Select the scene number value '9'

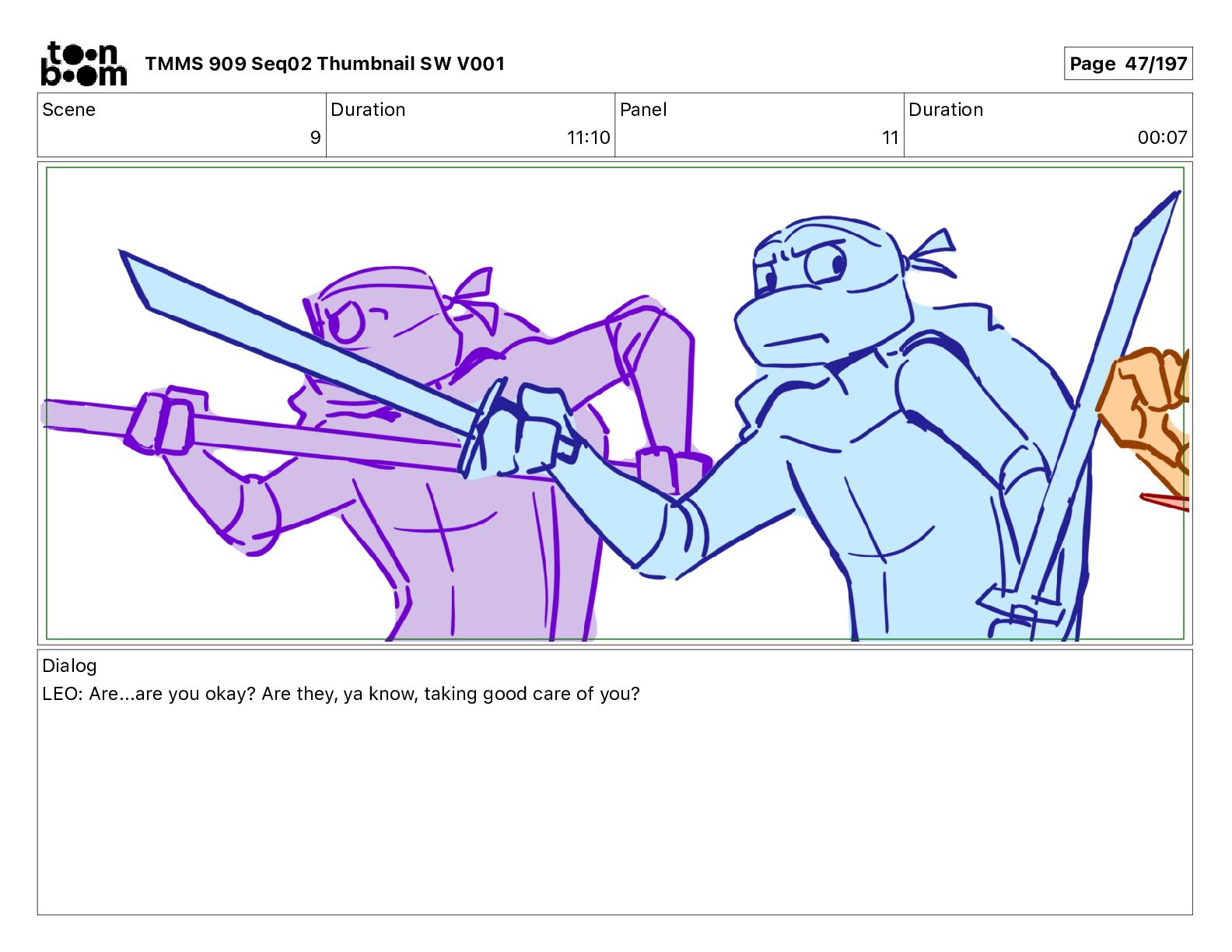point(315,138)
